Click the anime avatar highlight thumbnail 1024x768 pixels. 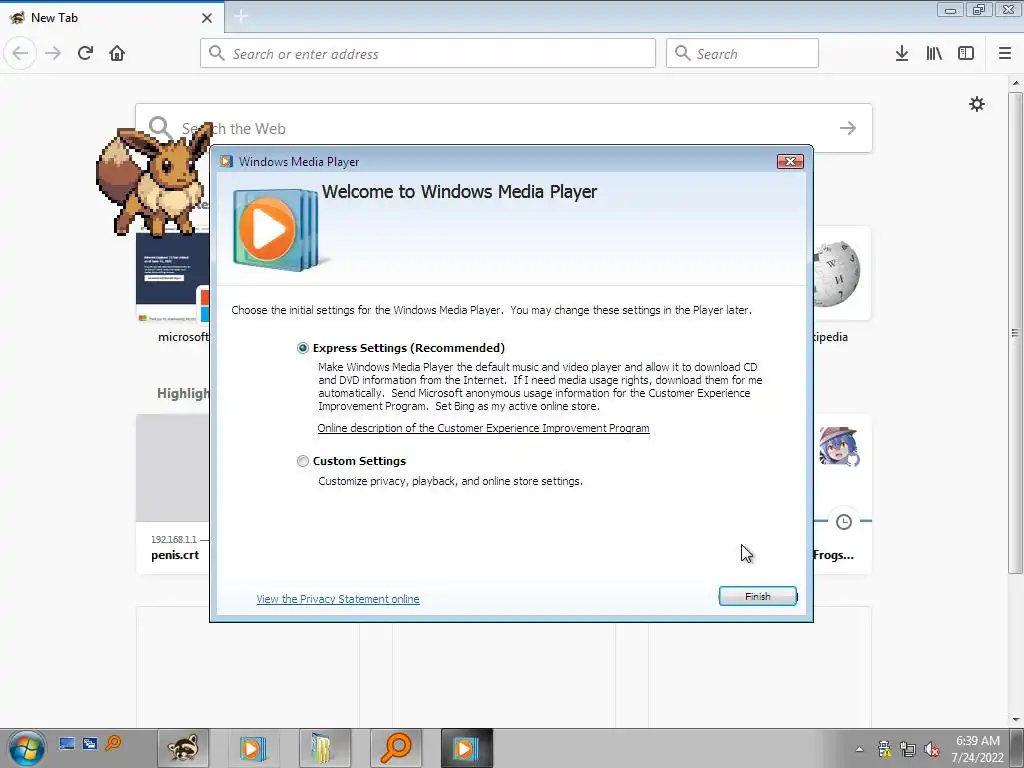(838, 446)
